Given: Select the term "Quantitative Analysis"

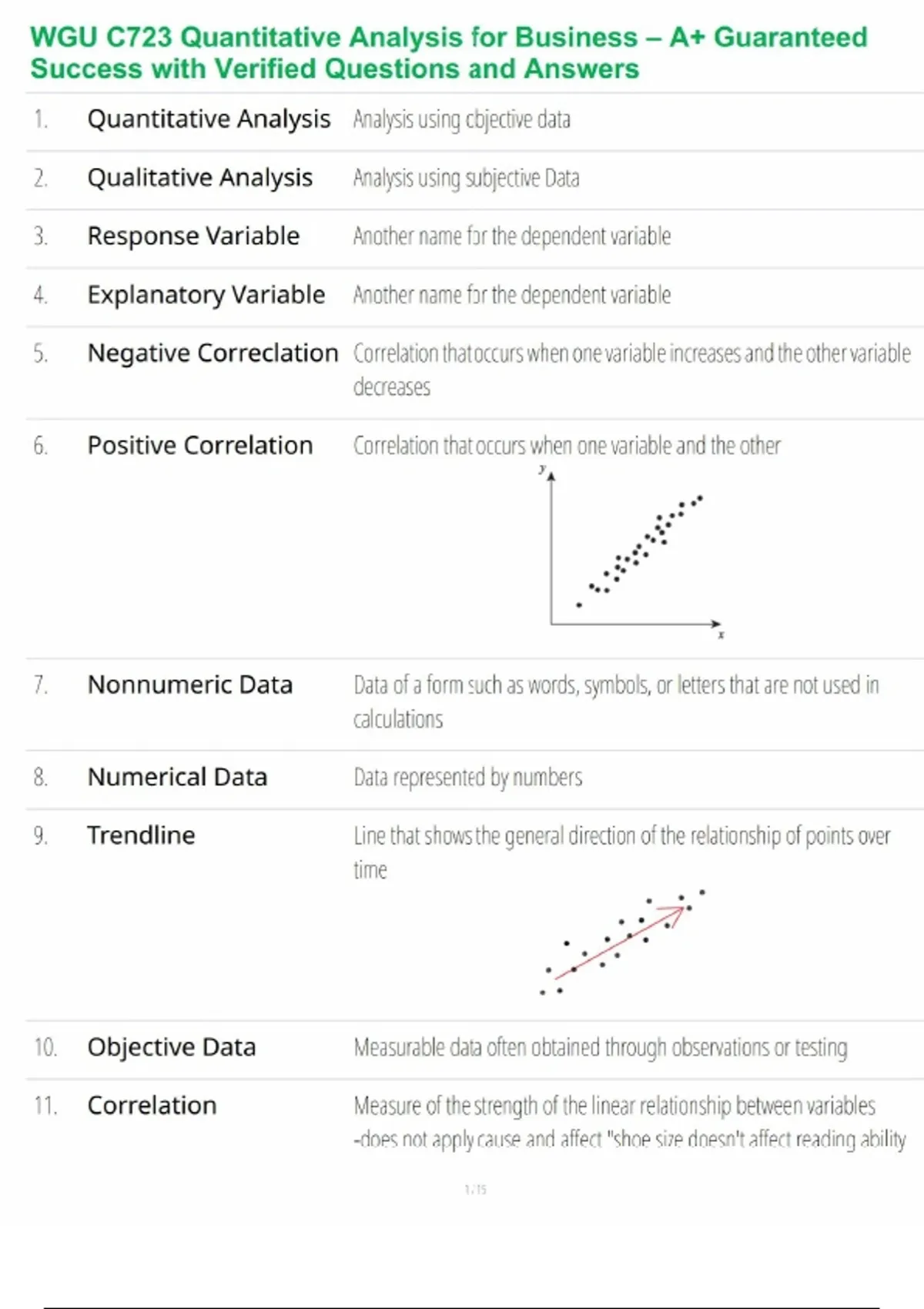Looking at the screenshot, I should 209,119.
